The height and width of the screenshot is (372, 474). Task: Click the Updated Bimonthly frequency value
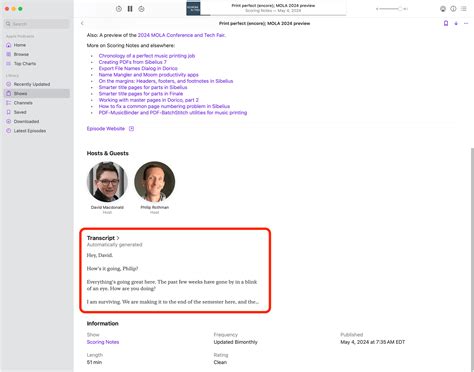[235, 342]
